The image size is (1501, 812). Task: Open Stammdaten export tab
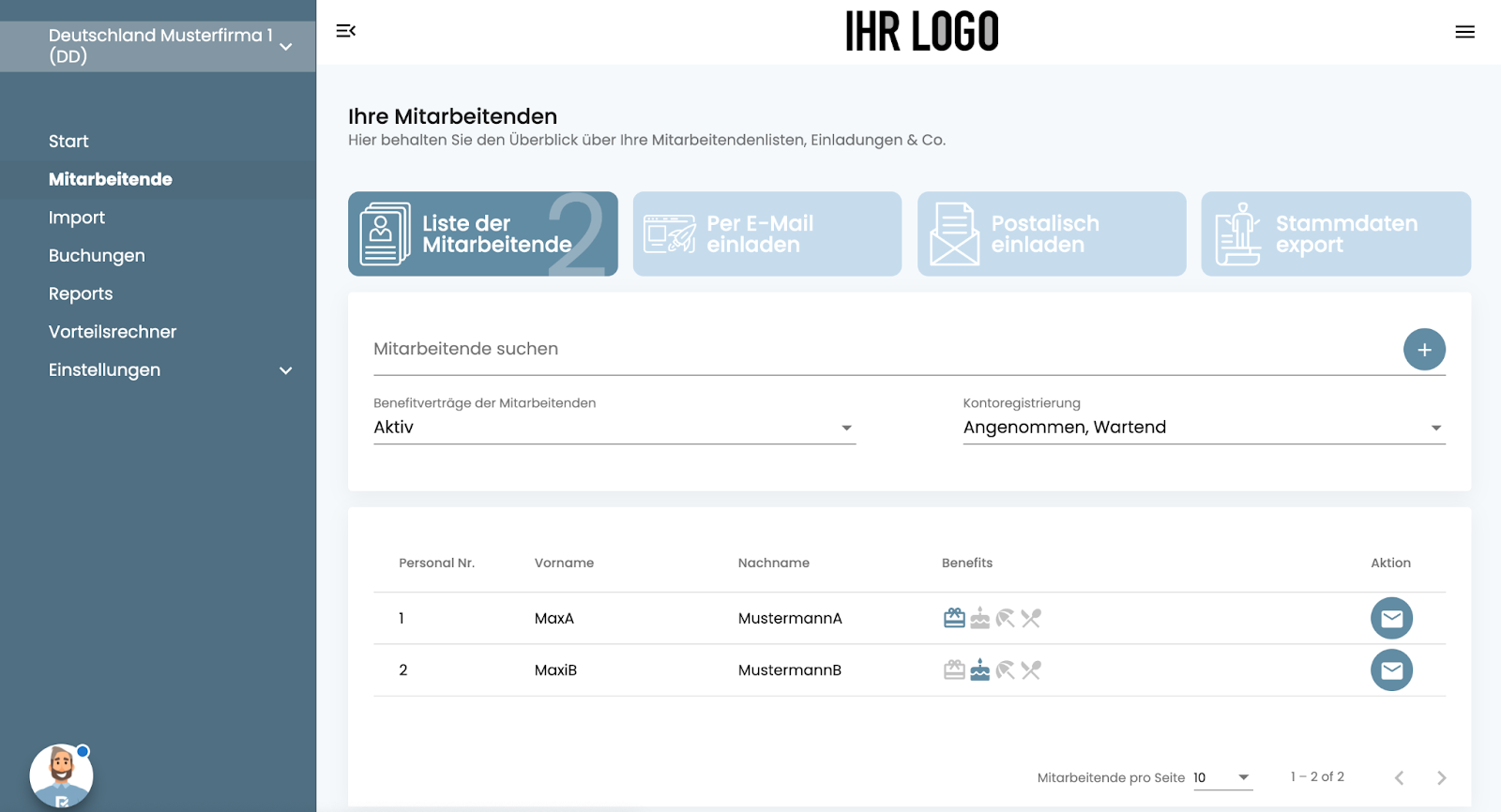1336,233
